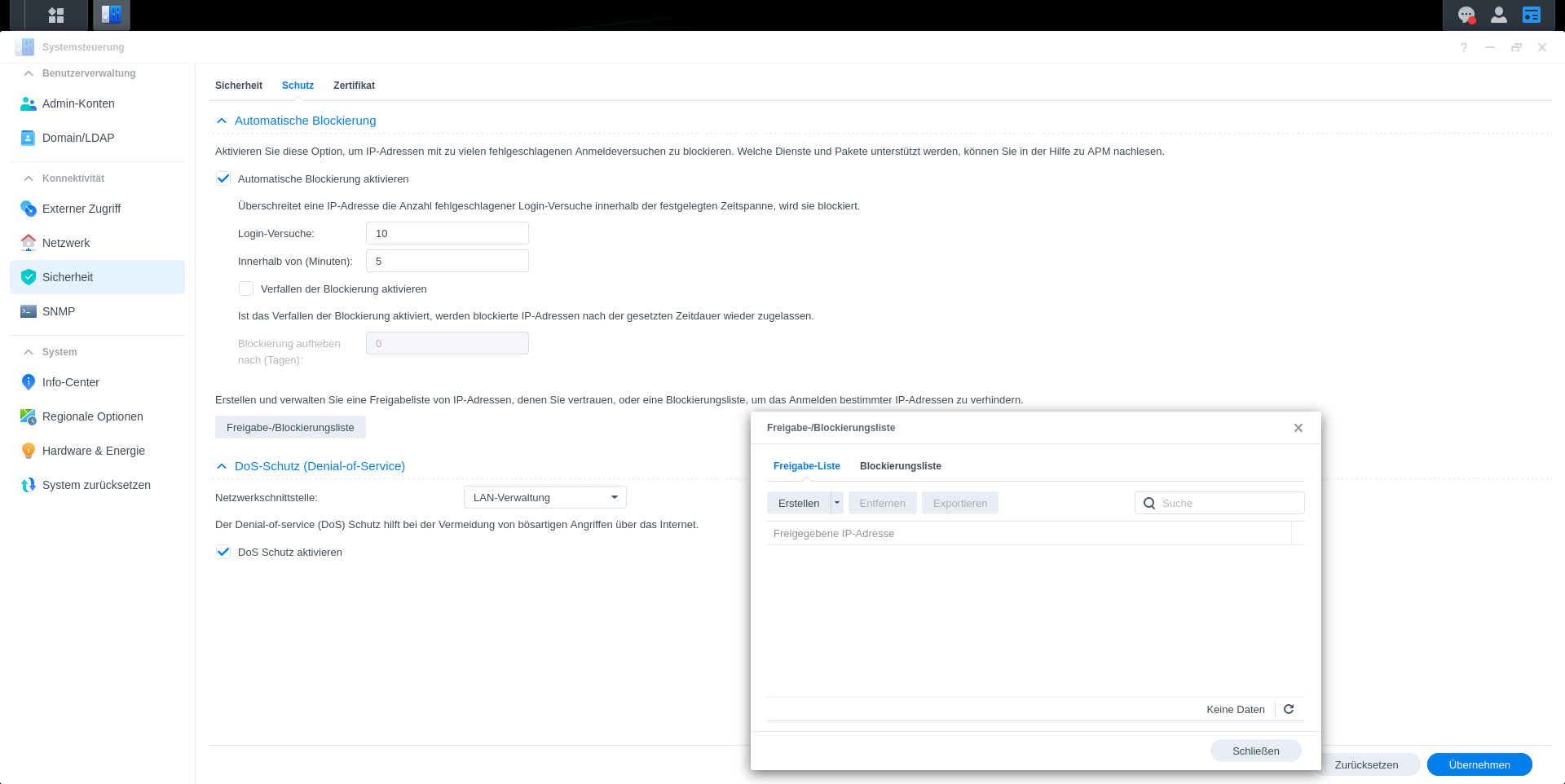Open the notifications chat bubble icon
Image resolution: width=1565 pixels, height=784 pixels.
tap(1466, 15)
